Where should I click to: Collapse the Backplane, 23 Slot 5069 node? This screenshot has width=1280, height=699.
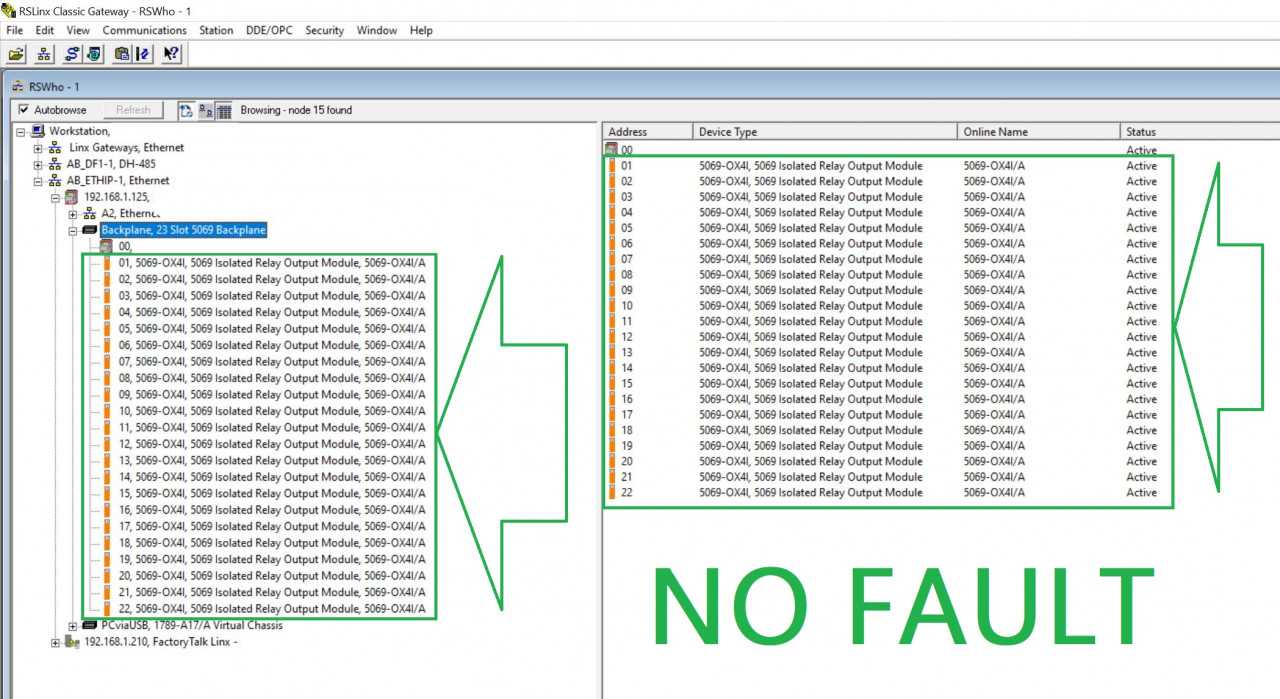[x=73, y=231]
